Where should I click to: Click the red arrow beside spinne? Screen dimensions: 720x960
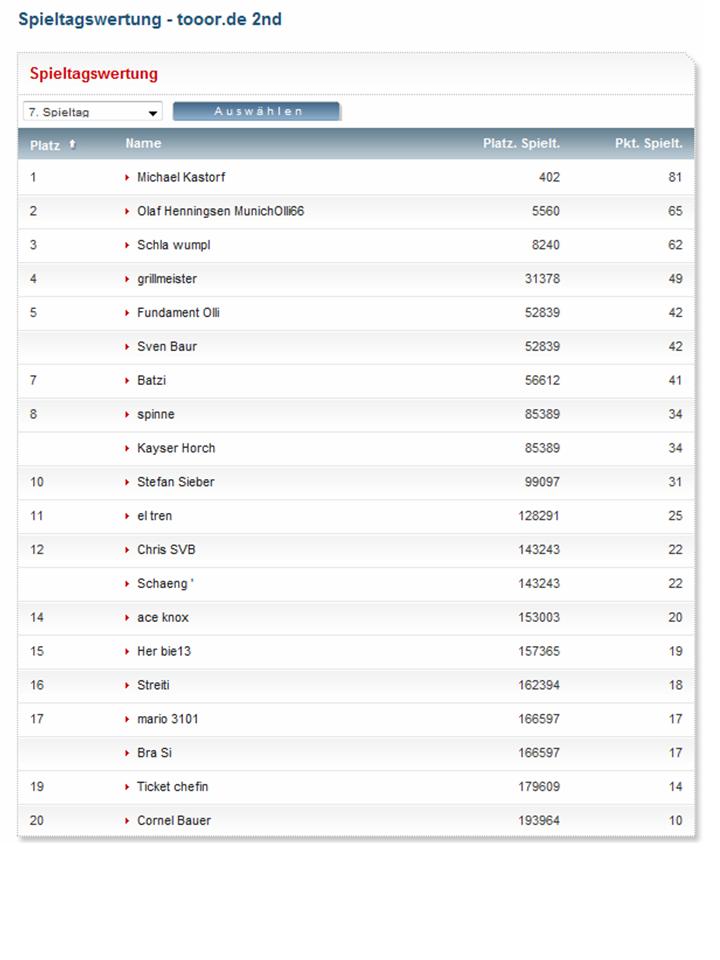tap(127, 415)
